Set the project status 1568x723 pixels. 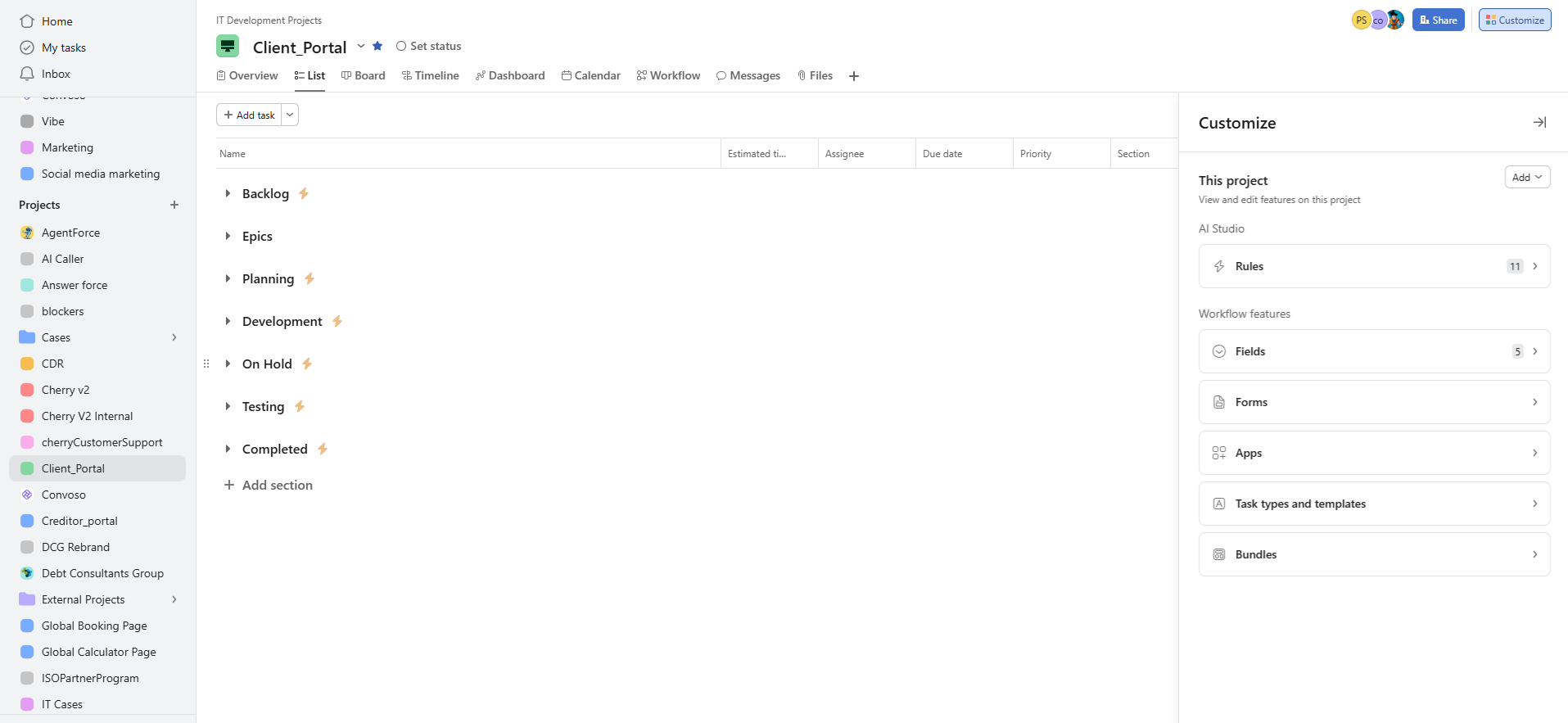click(428, 46)
